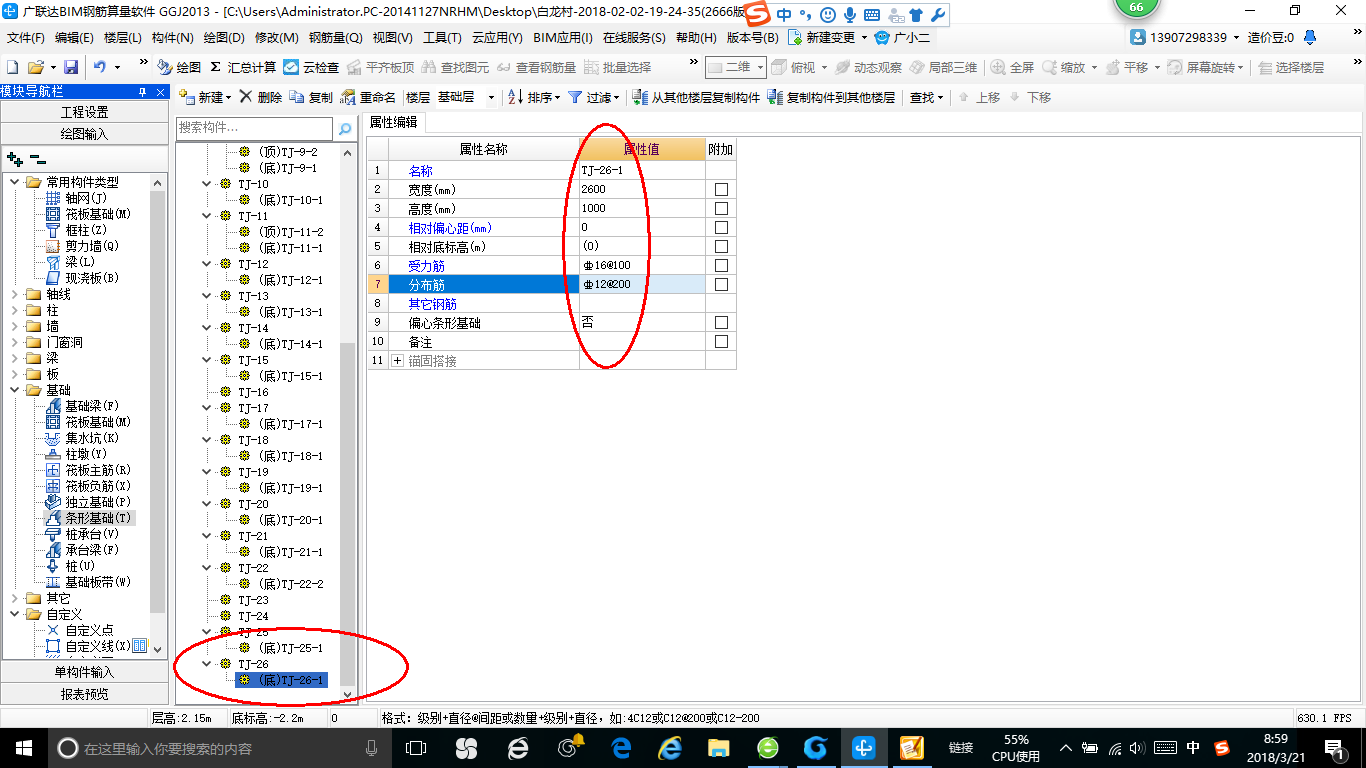Open 排序 sort dropdown
This screenshot has width=1366, height=768.
pyautogui.click(x=534, y=97)
